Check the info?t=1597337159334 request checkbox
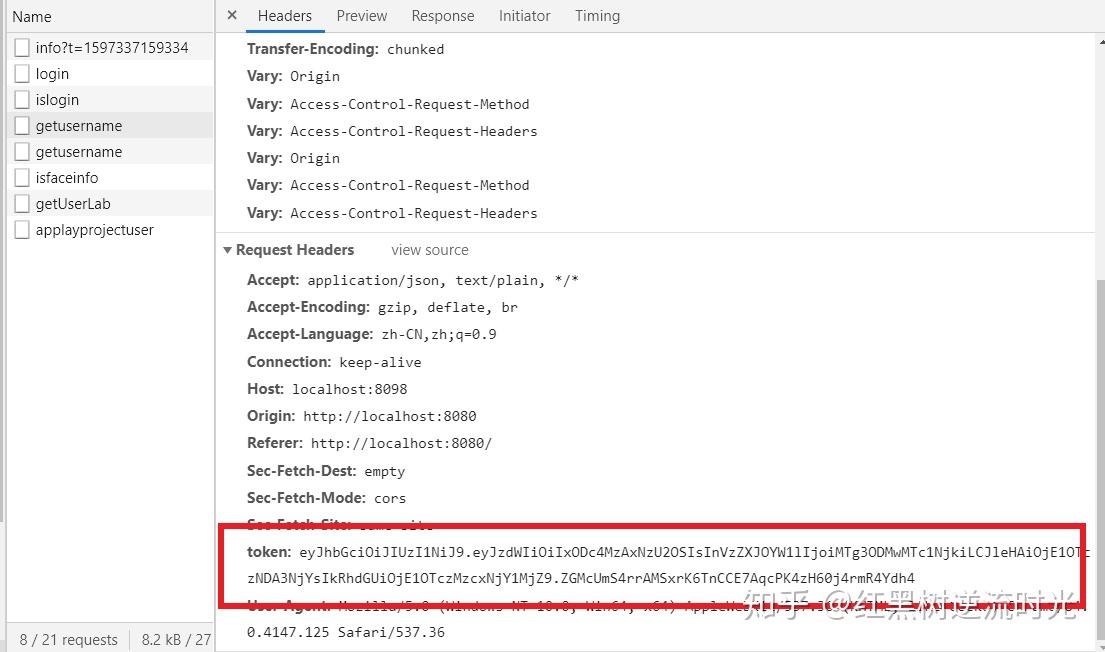The image size is (1105, 652). click(x=21, y=47)
